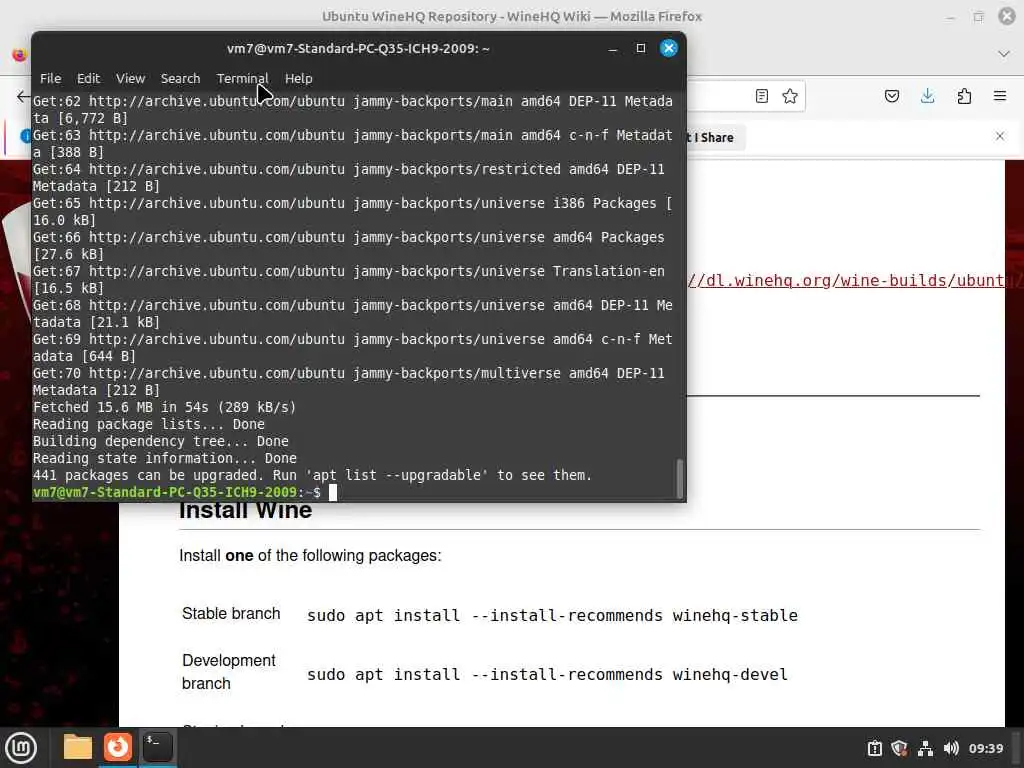The width and height of the screenshot is (1024, 768).
Task: Open the Linux Mint start menu
Action: pyautogui.click(x=21, y=747)
